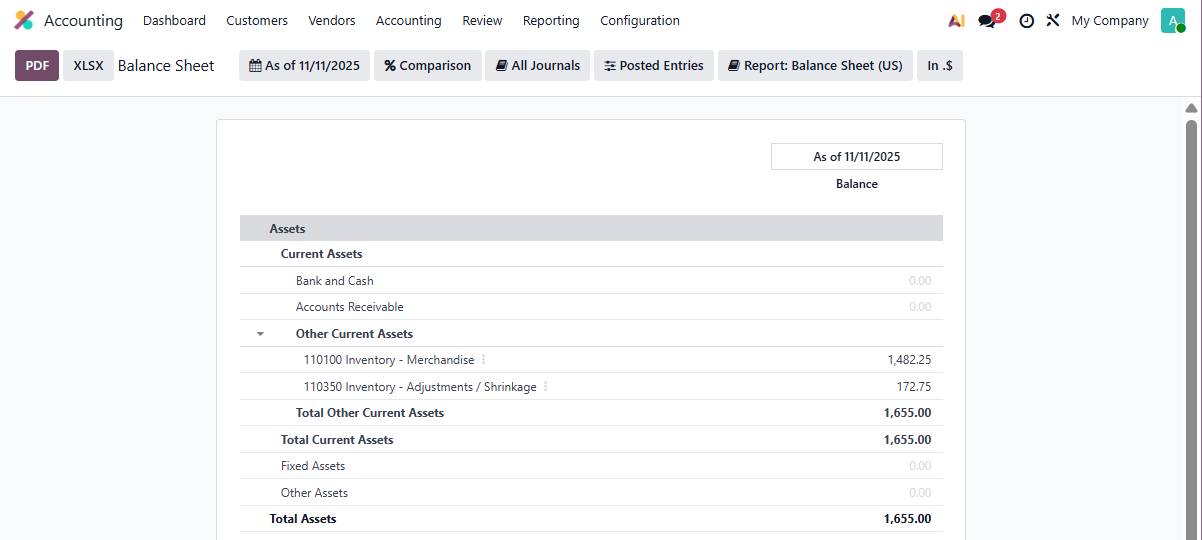Image resolution: width=1202 pixels, height=540 pixels.
Task: Open the AI assistant icon in header
Action: click(956, 20)
